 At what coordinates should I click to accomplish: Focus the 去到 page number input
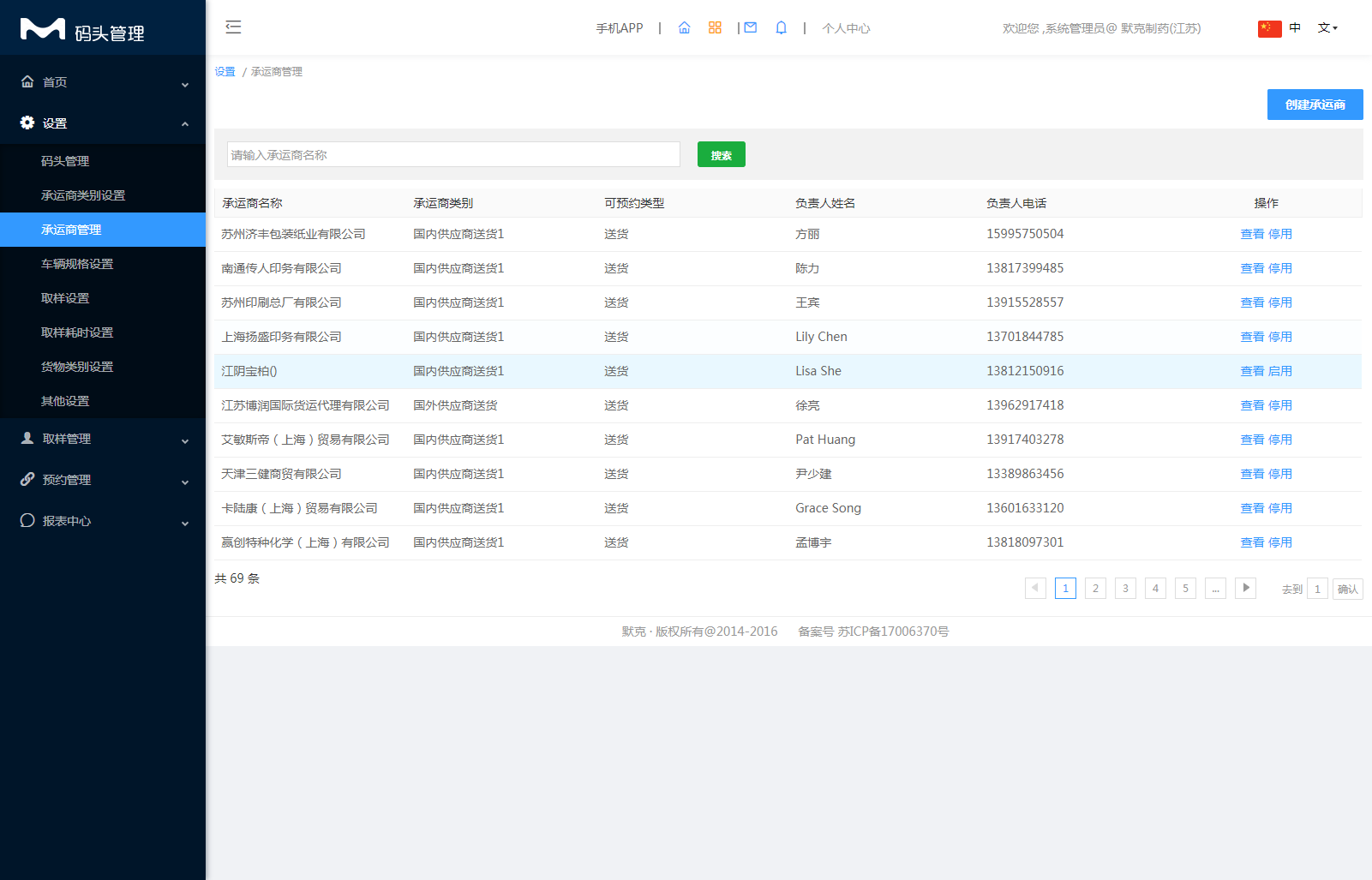click(x=1317, y=589)
